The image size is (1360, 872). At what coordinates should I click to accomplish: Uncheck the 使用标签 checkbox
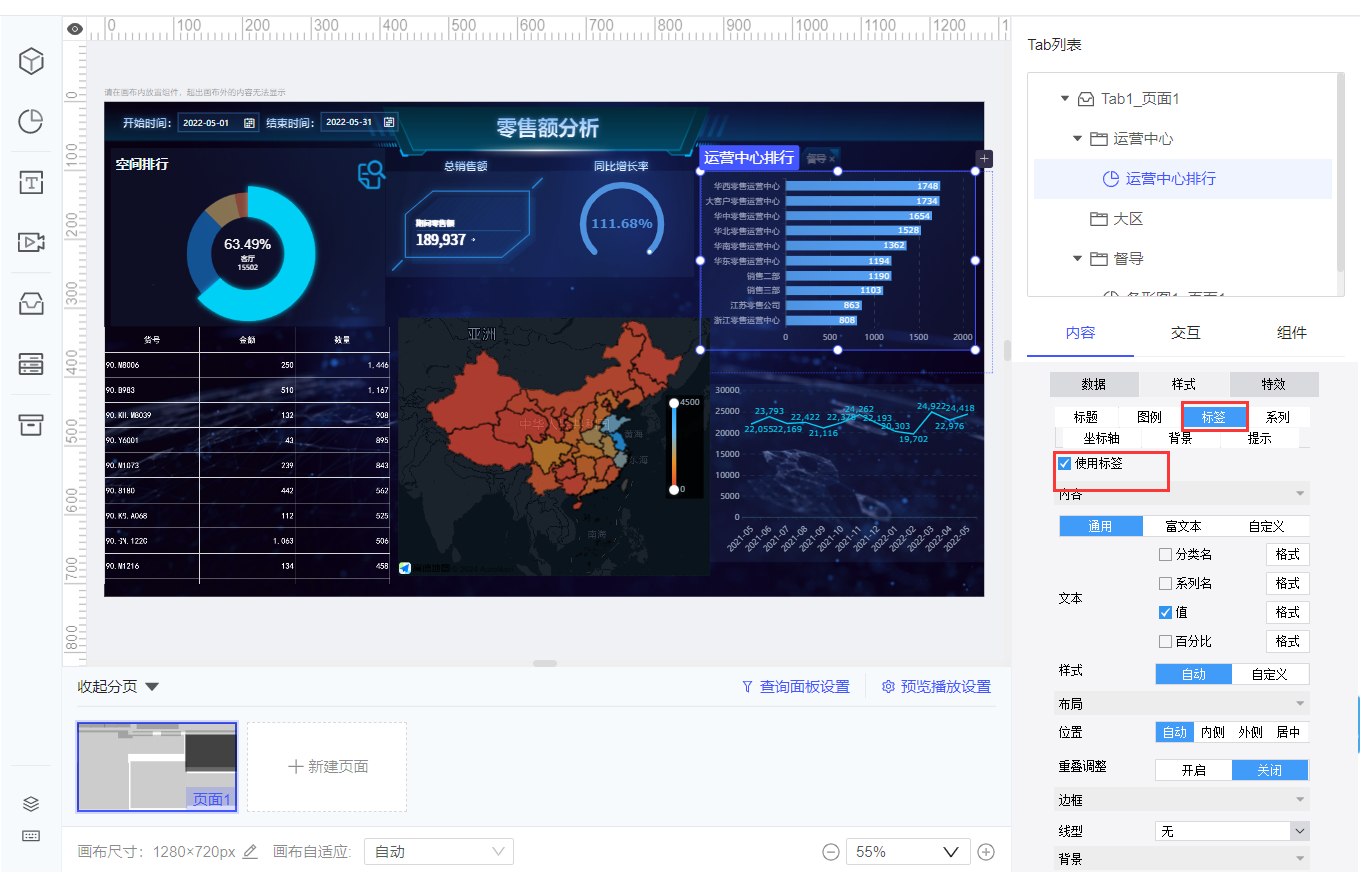1065,464
